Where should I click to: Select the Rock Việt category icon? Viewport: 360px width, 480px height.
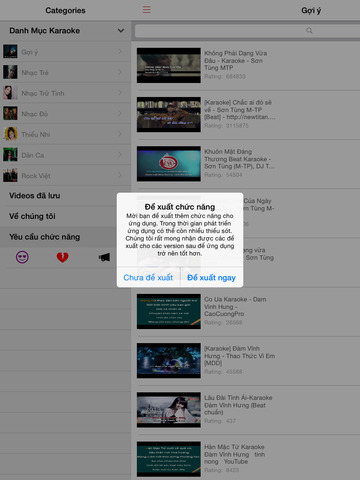coord(10,175)
